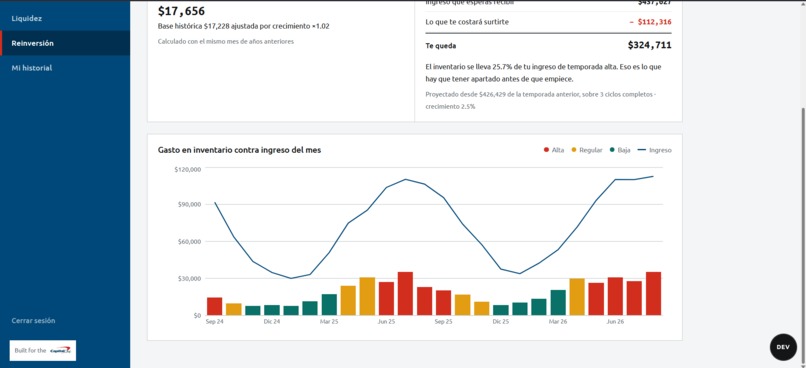The height and width of the screenshot is (368, 806).
Task: Click 'El inventario se lleva 25.7%' paragraph
Action: [543, 73]
